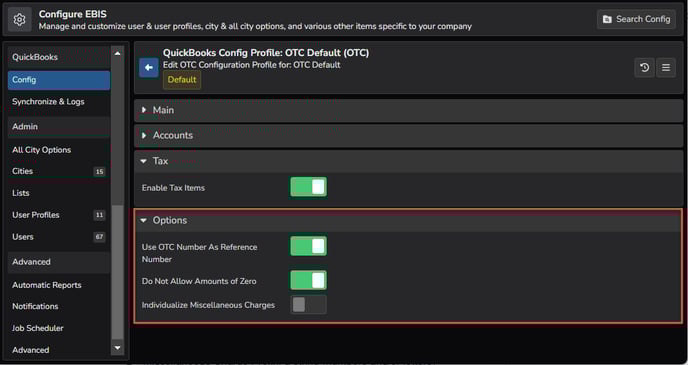The height and width of the screenshot is (365, 688).
Task: Click the Admin sidebar header
Action: click(59, 127)
